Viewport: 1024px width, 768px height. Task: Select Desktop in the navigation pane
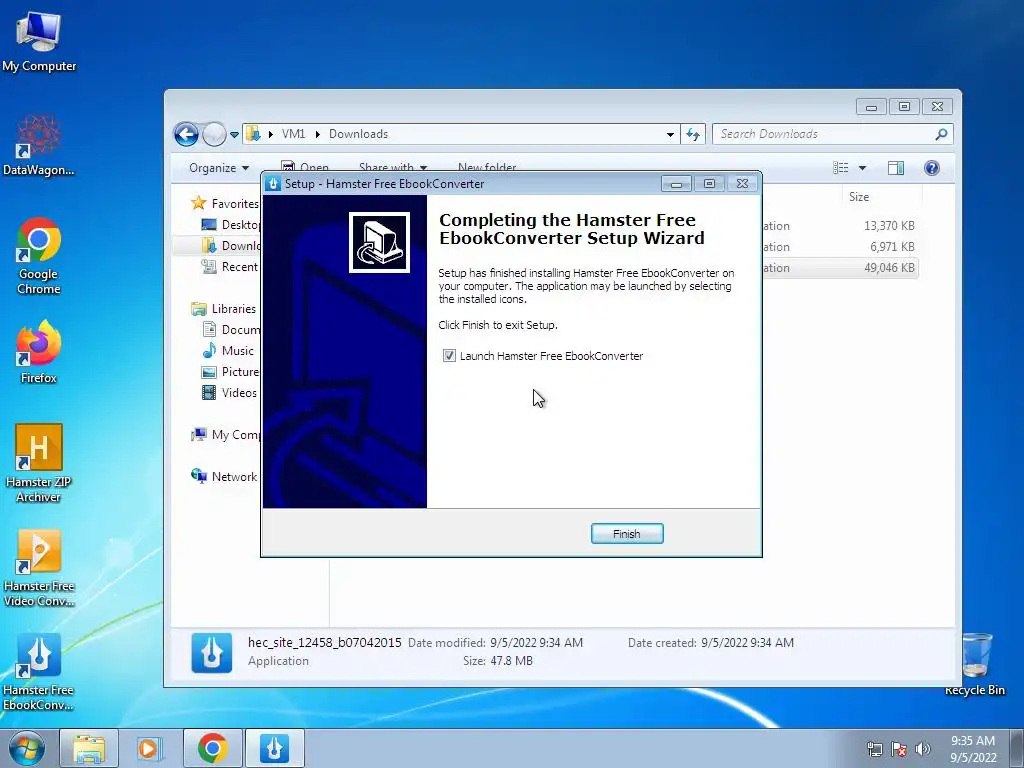pyautogui.click(x=231, y=225)
